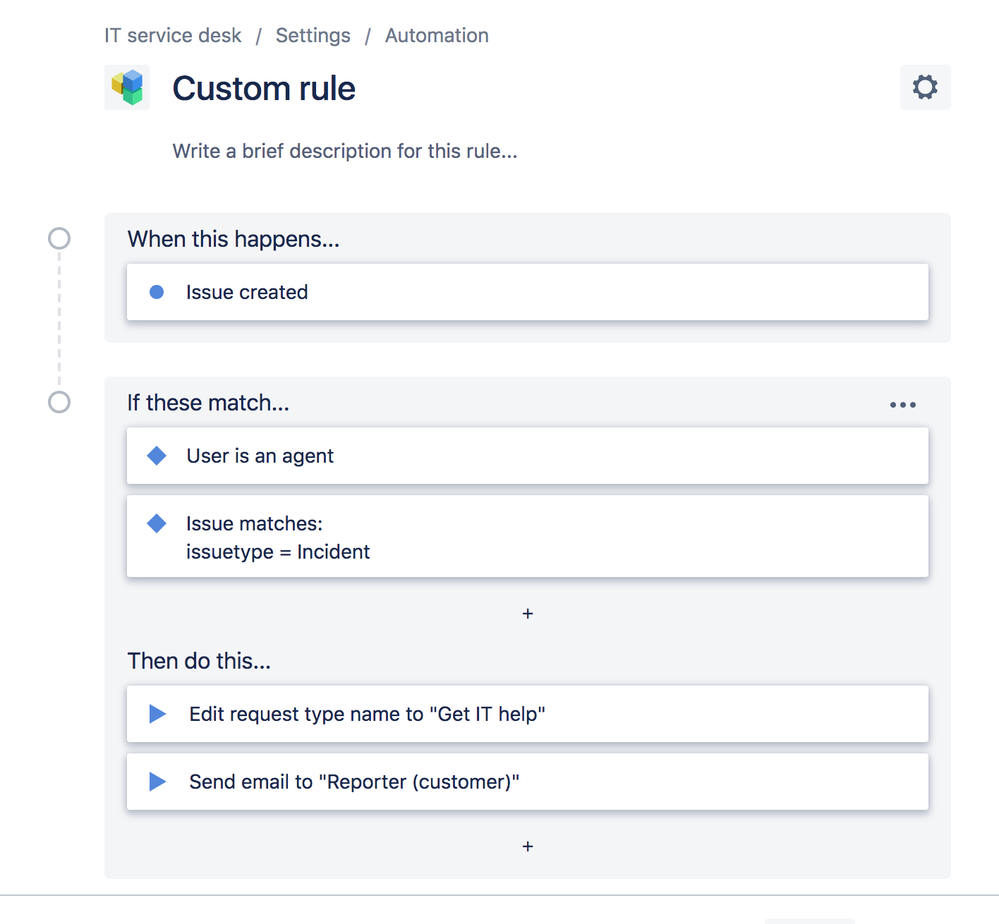Expand the User is an agent condition

coord(527,455)
